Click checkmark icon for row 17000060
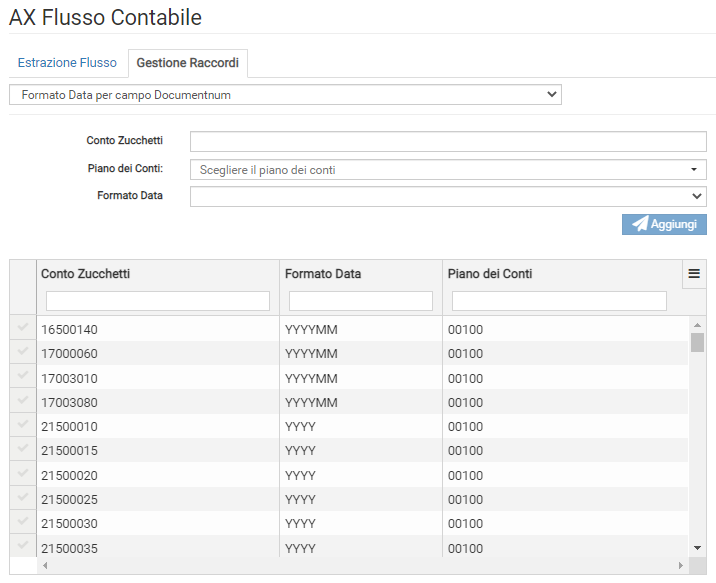The height and width of the screenshot is (583, 716). (23, 352)
